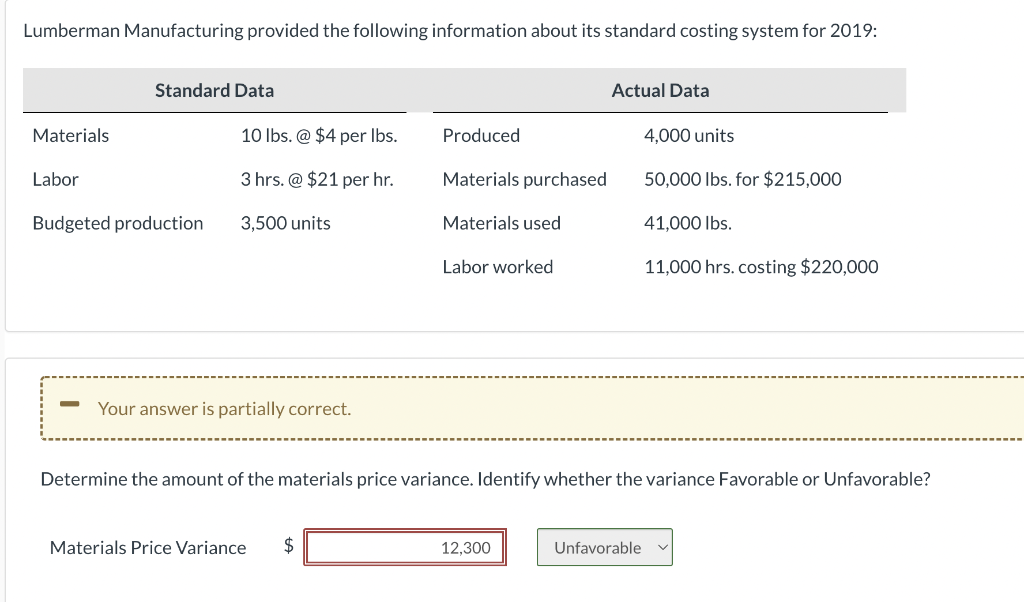The image size is (1024, 602).
Task: Click the 'Labor' standard data label
Action: [x=56, y=179]
